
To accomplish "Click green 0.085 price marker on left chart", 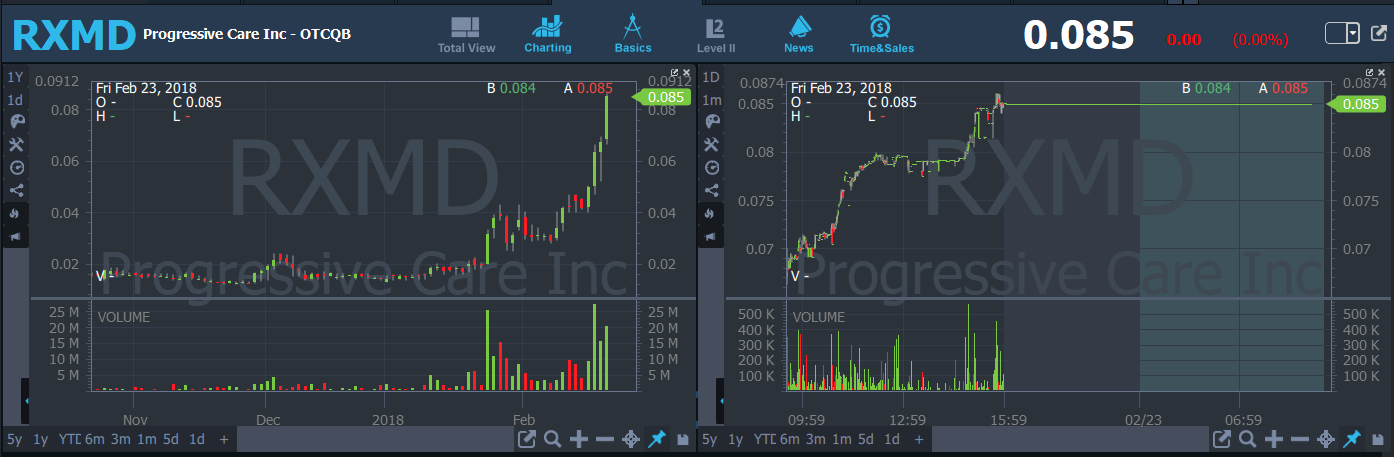I will pyautogui.click(x=660, y=97).
